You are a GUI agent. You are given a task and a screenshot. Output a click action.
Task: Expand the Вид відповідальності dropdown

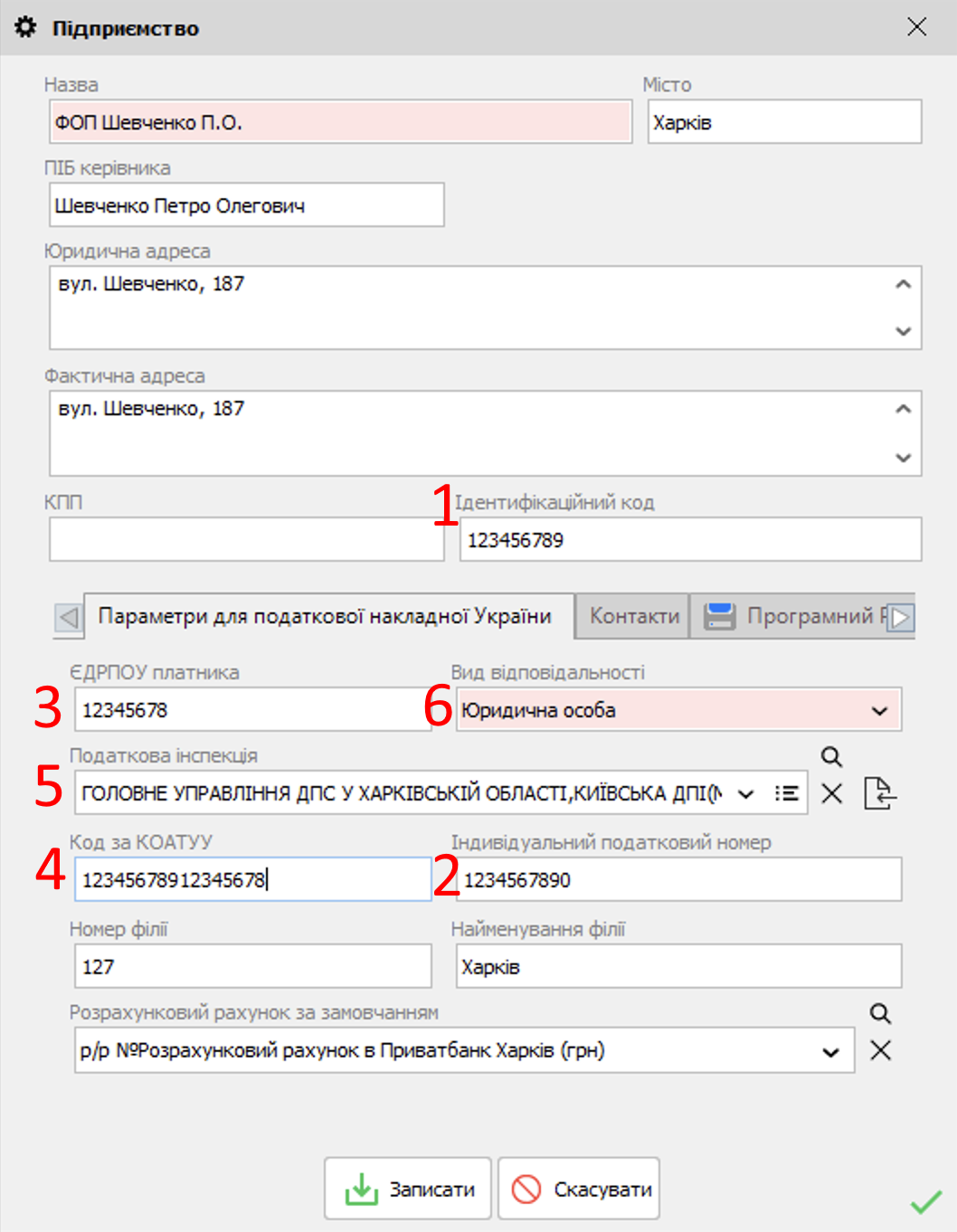(x=879, y=711)
